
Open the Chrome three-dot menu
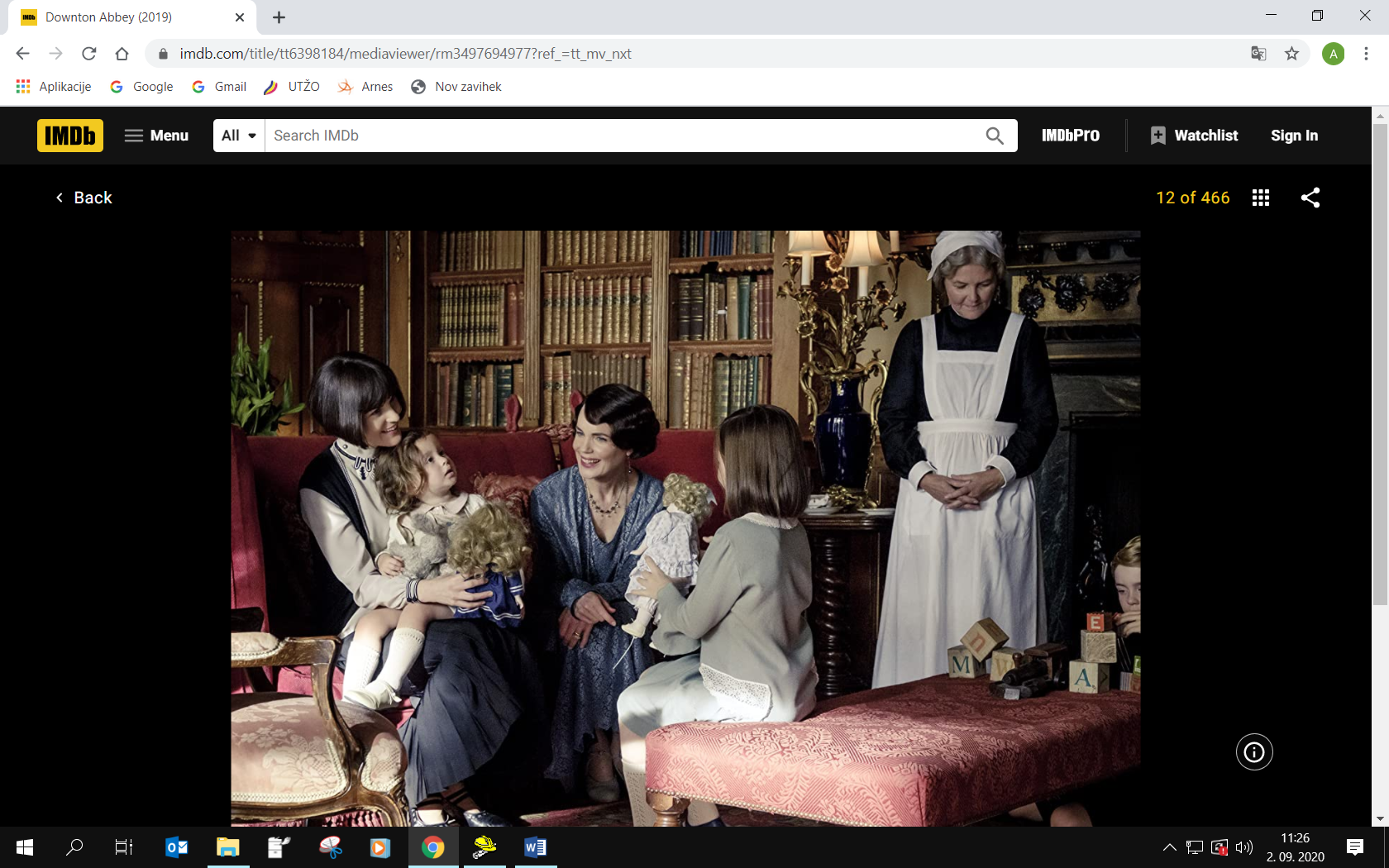pyautogui.click(x=1366, y=54)
